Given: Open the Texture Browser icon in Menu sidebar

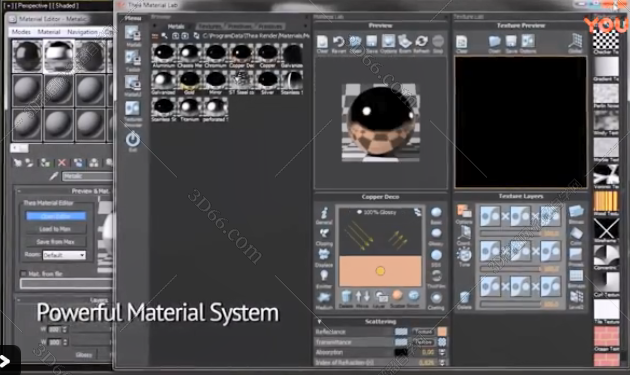Looking at the screenshot, I should (133, 109).
